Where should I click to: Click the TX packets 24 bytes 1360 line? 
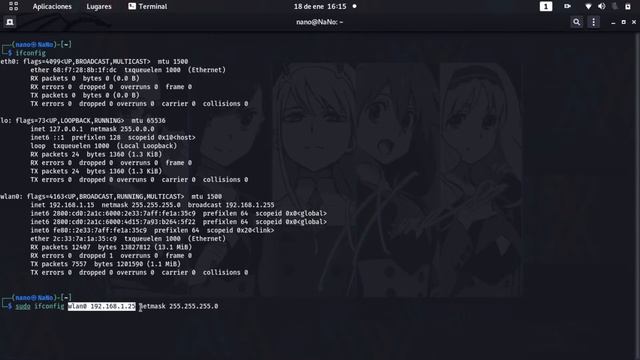[96, 171]
